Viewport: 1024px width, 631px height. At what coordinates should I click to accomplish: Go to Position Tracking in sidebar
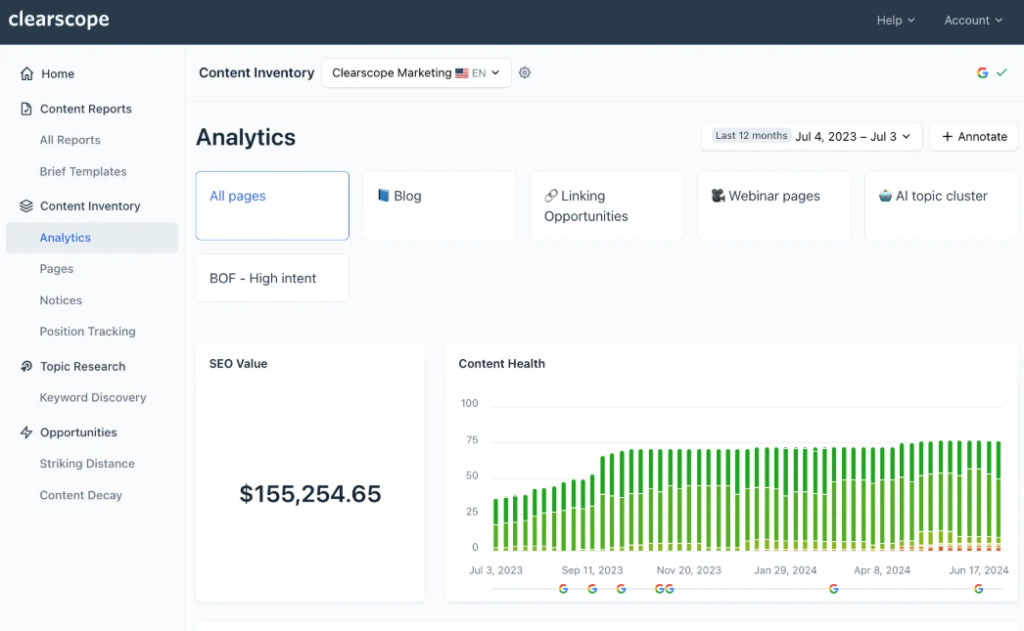(88, 331)
